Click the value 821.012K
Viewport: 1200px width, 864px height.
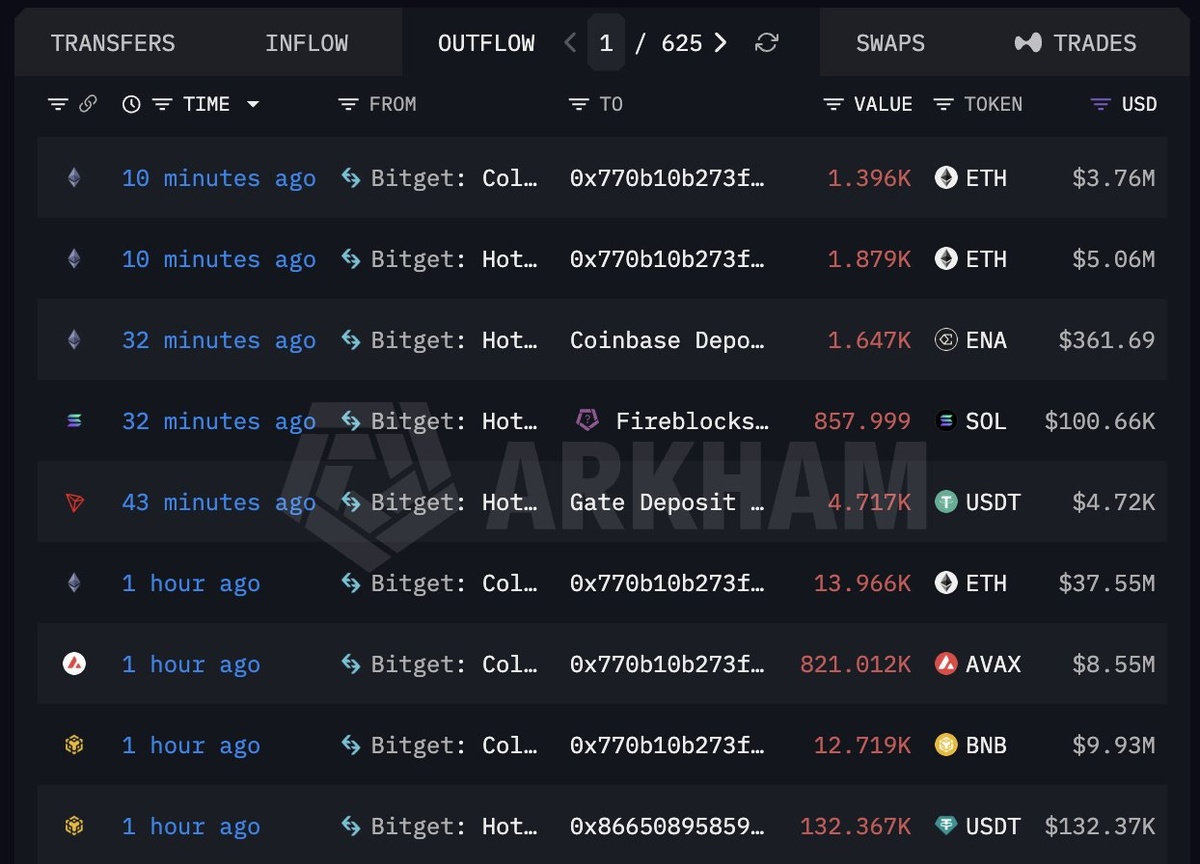coord(856,664)
